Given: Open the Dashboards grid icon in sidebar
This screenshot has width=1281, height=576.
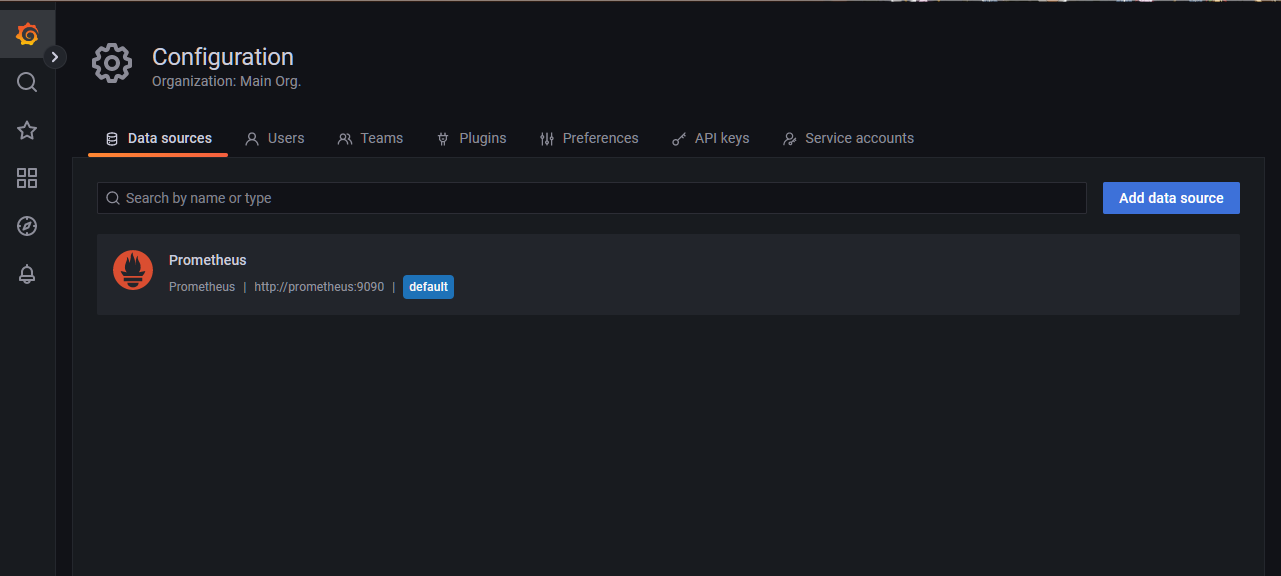Looking at the screenshot, I should tap(27, 178).
